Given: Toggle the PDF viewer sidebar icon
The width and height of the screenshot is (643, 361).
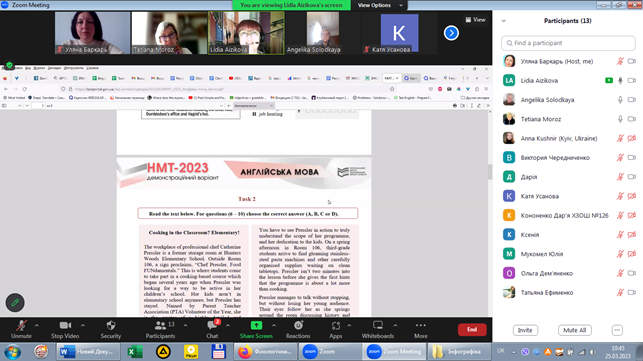Looking at the screenshot, I should [x=4, y=105].
